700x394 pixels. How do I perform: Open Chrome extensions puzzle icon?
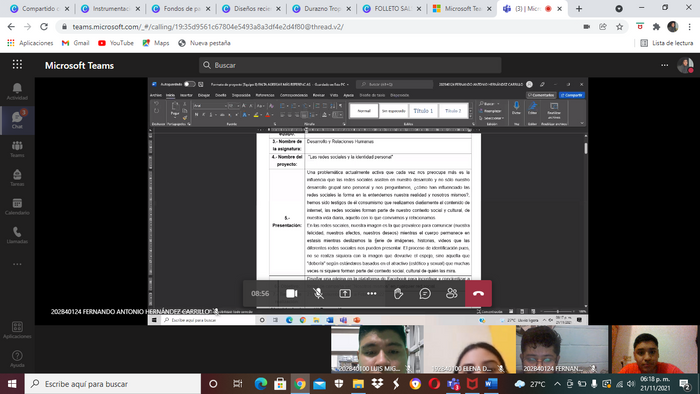656,27
